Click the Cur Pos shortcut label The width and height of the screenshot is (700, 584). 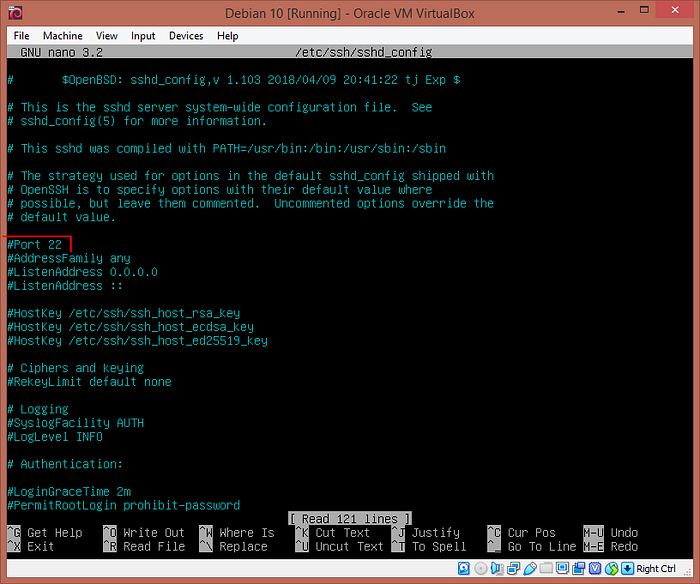532,533
